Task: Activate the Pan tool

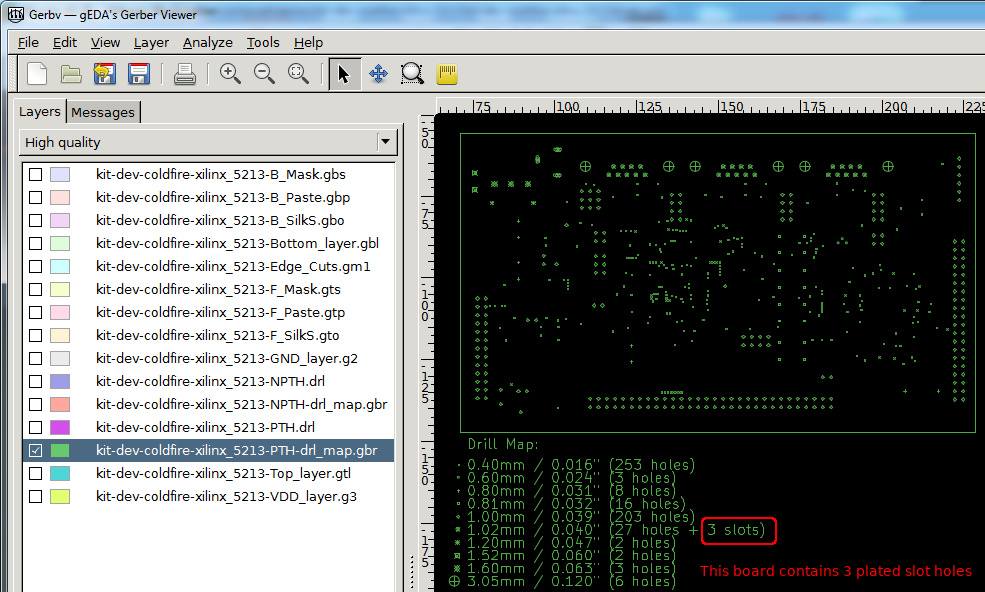Action: [x=378, y=74]
